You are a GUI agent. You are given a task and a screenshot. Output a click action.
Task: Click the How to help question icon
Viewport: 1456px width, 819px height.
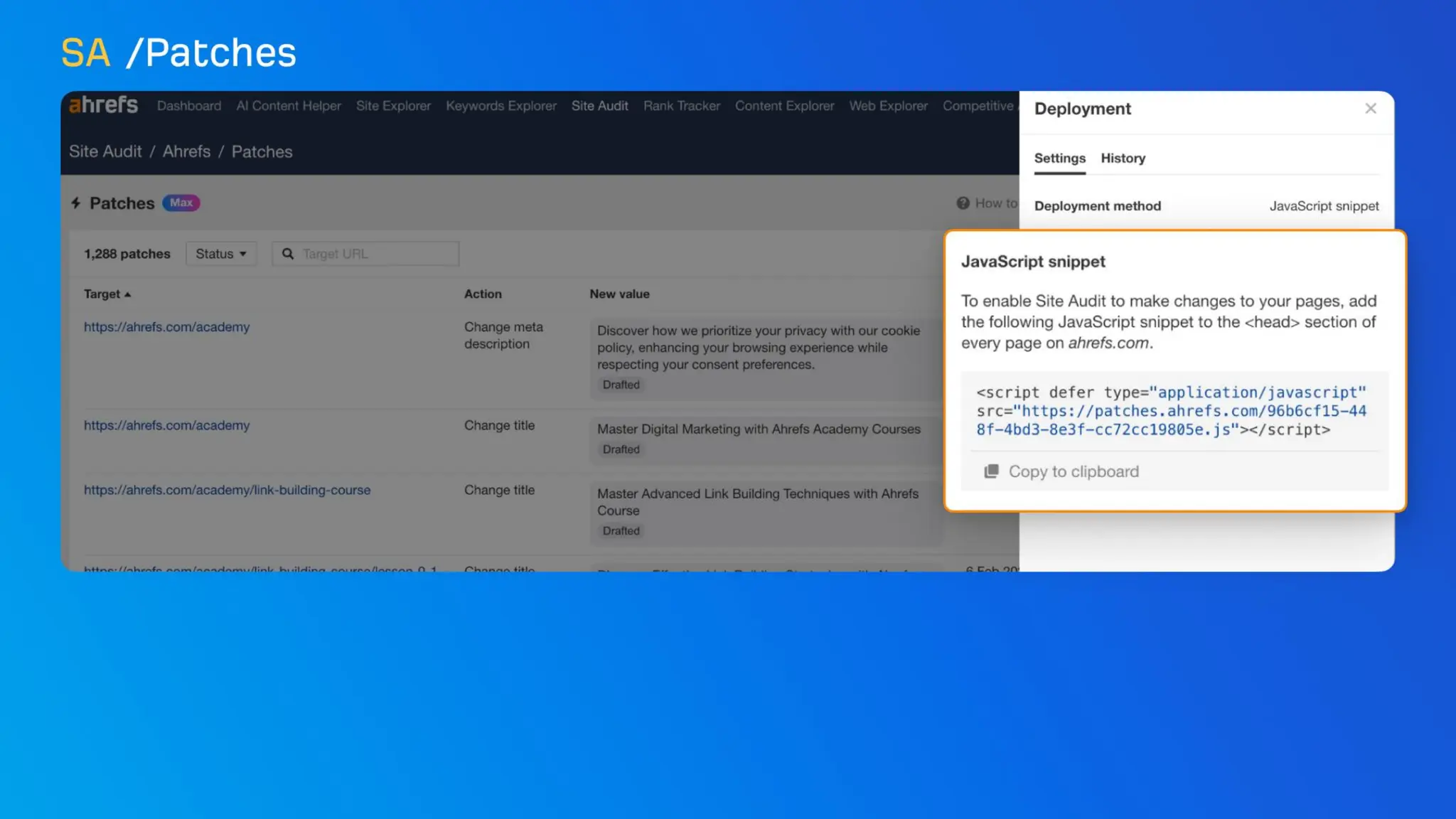(x=963, y=203)
